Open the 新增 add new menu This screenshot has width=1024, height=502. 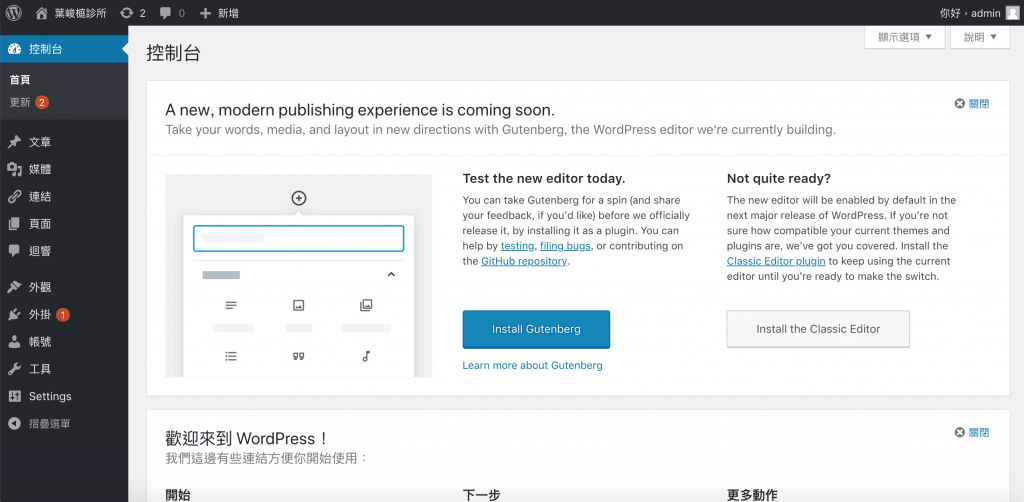pyautogui.click(x=218, y=13)
